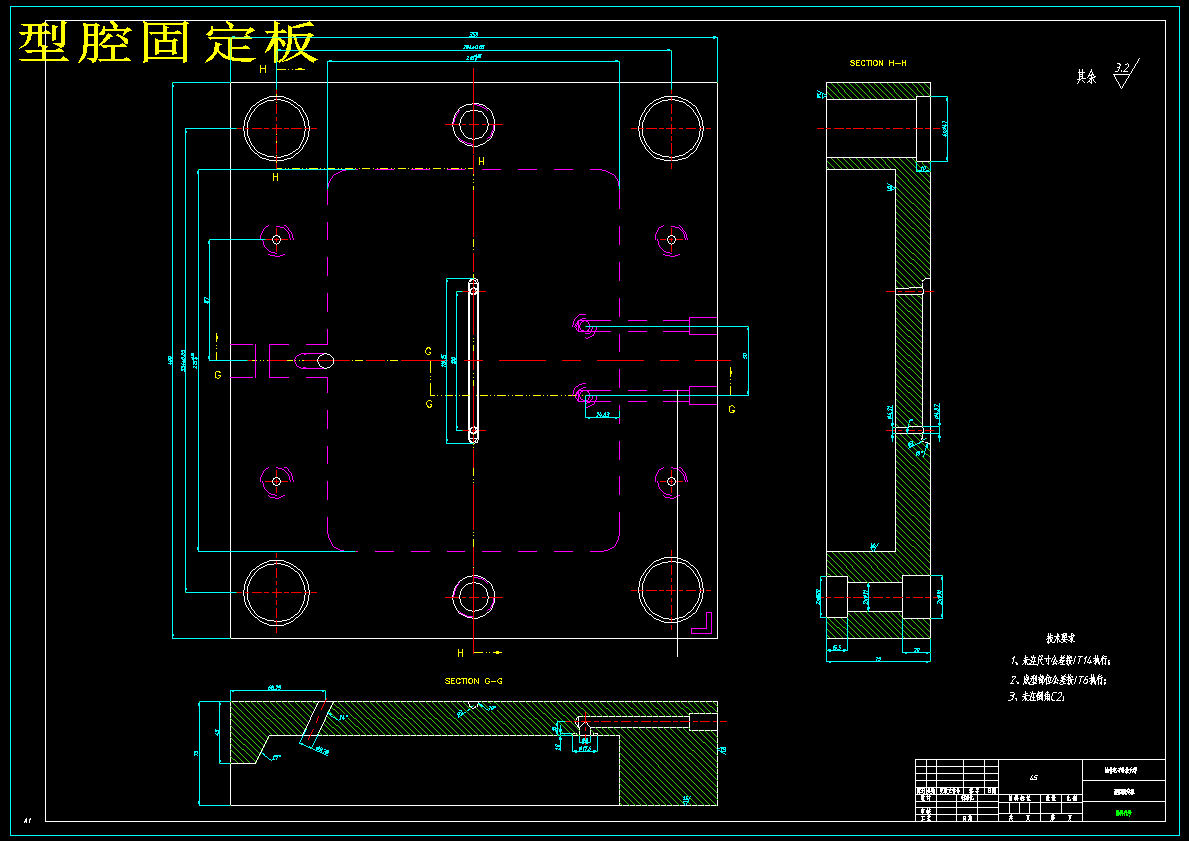The image size is (1189, 841).
Task: Click the 400 overall height dimension
Action: (169, 361)
